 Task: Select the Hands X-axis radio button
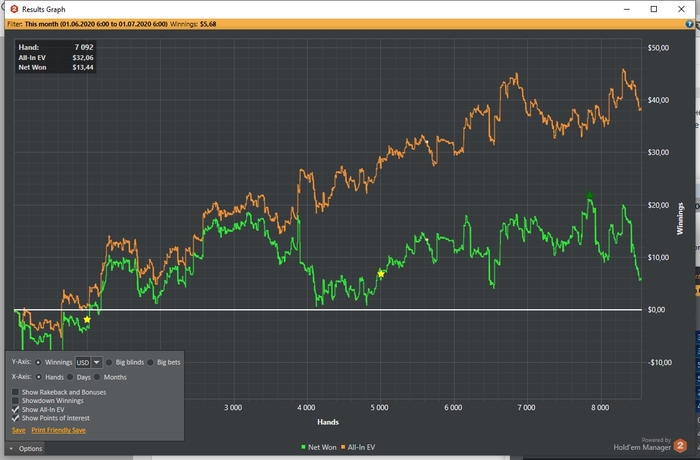[x=38, y=377]
